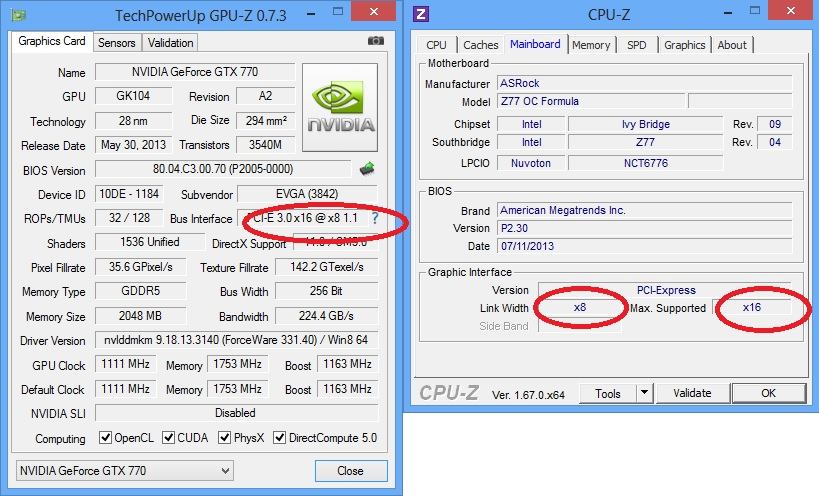This screenshot has height=496, width=819.
Task: Switch to the Validation tab in GPU-Z
Action: (x=170, y=43)
